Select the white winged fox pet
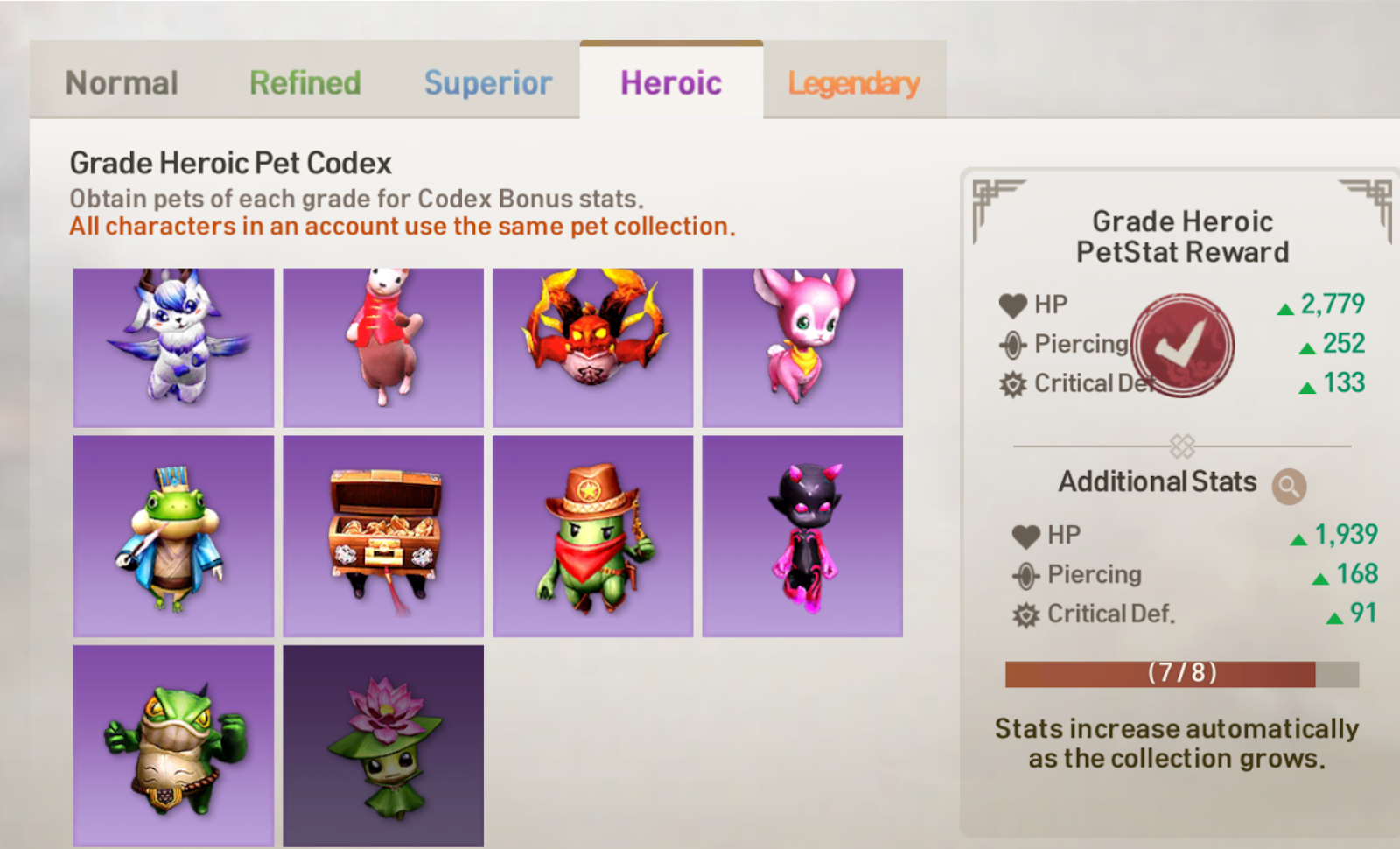The width and height of the screenshot is (1400, 849). pos(173,347)
